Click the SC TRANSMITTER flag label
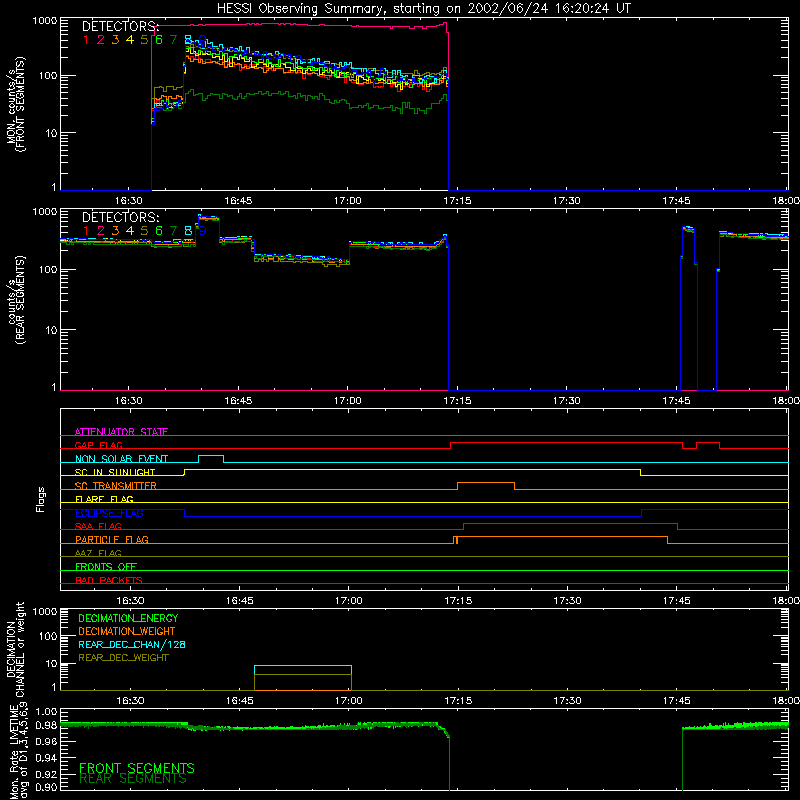The width and height of the screenshot is (800, 800). point(115,486)
